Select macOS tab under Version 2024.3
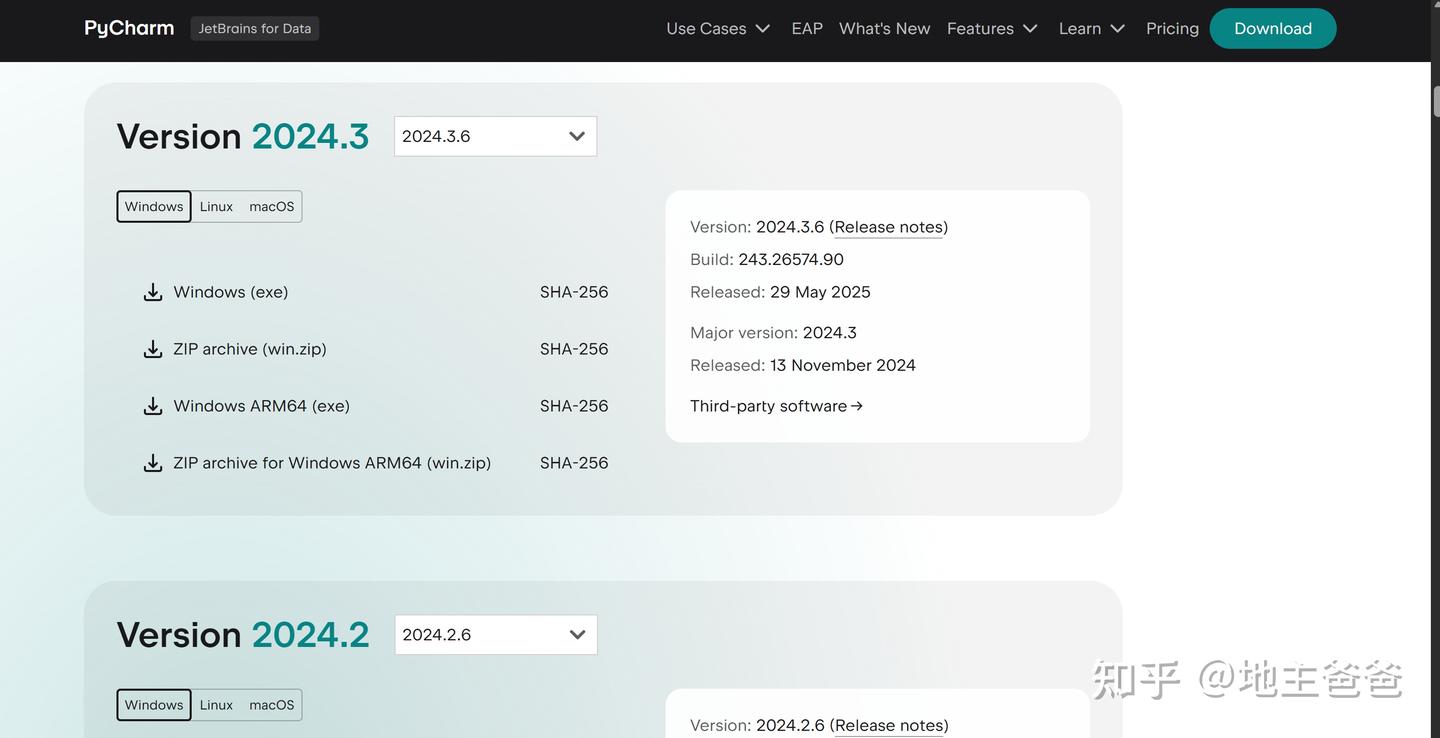Screen dimensions: 1440x738 tap(272, 206)
